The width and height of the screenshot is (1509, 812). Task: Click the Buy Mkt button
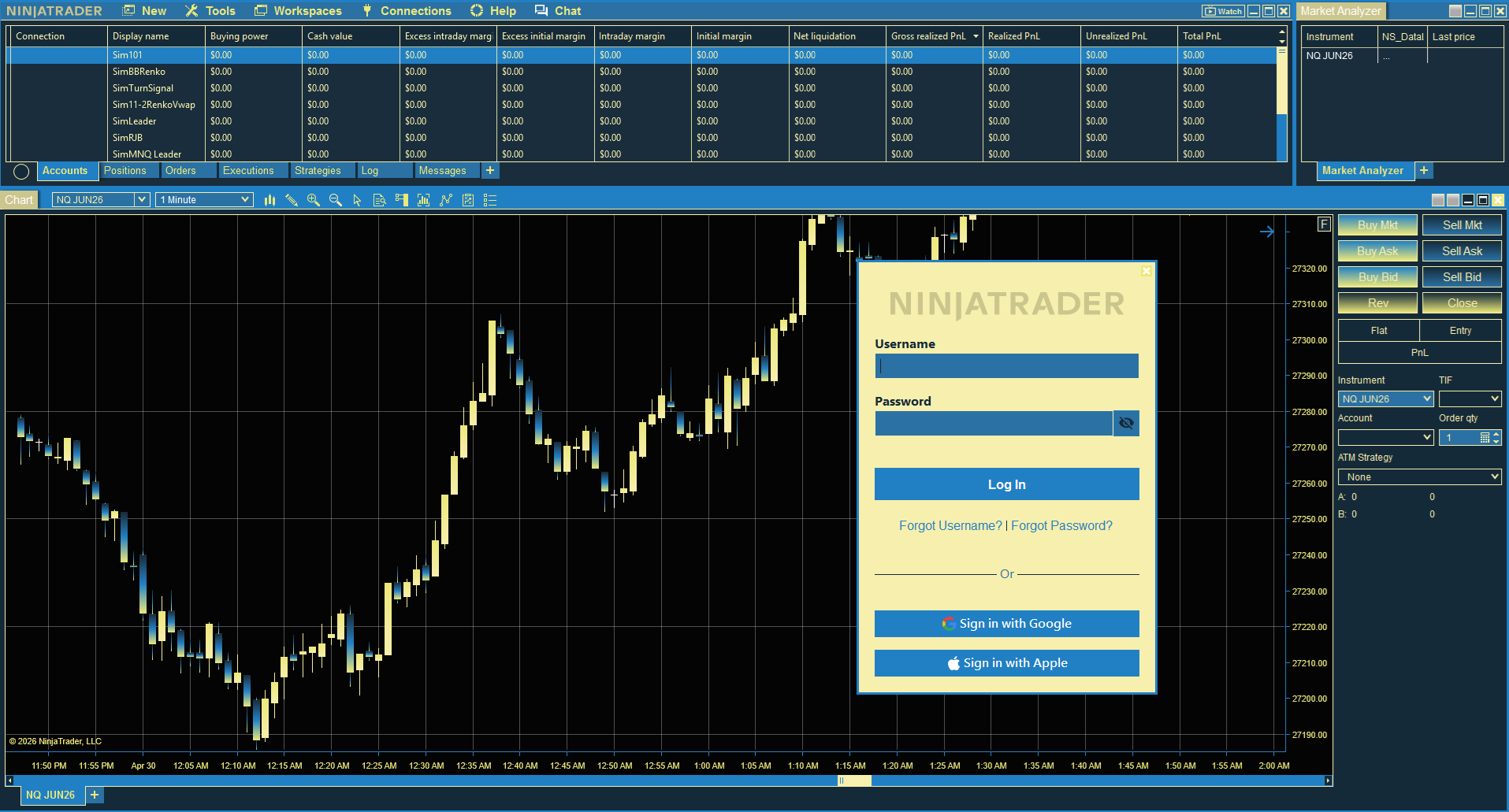(1377, 225)
